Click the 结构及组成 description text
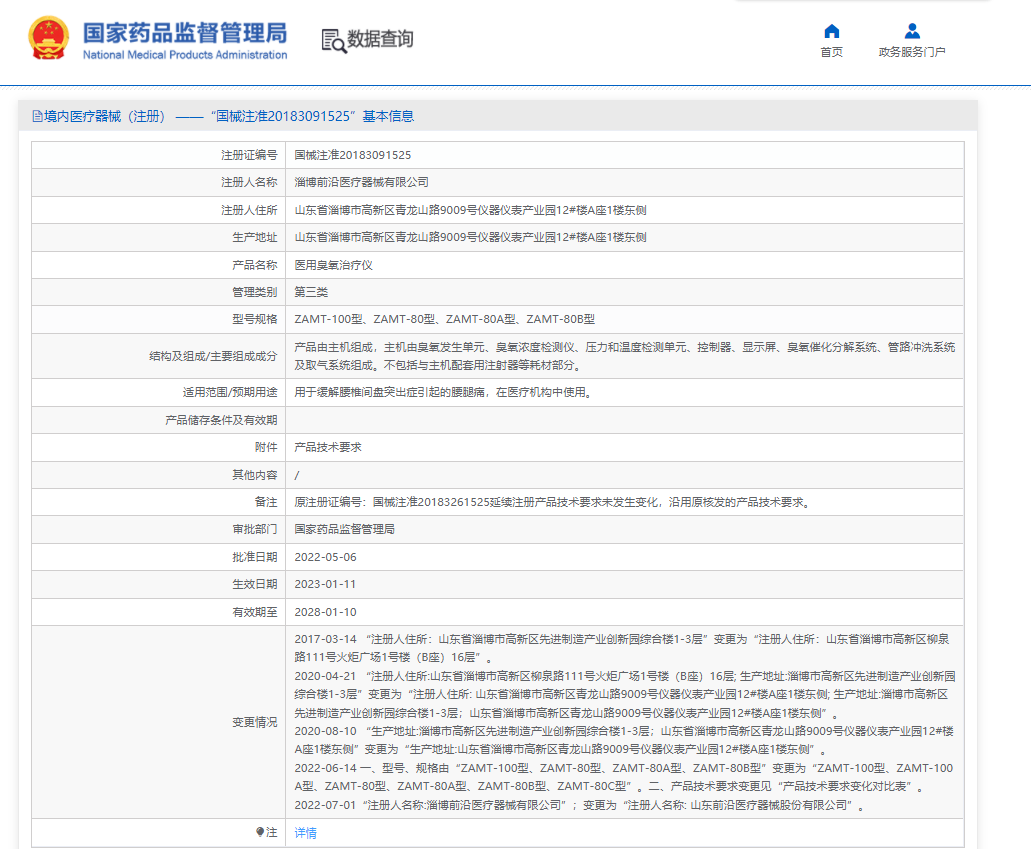1031x849 pixels. [x=625, y=356]
